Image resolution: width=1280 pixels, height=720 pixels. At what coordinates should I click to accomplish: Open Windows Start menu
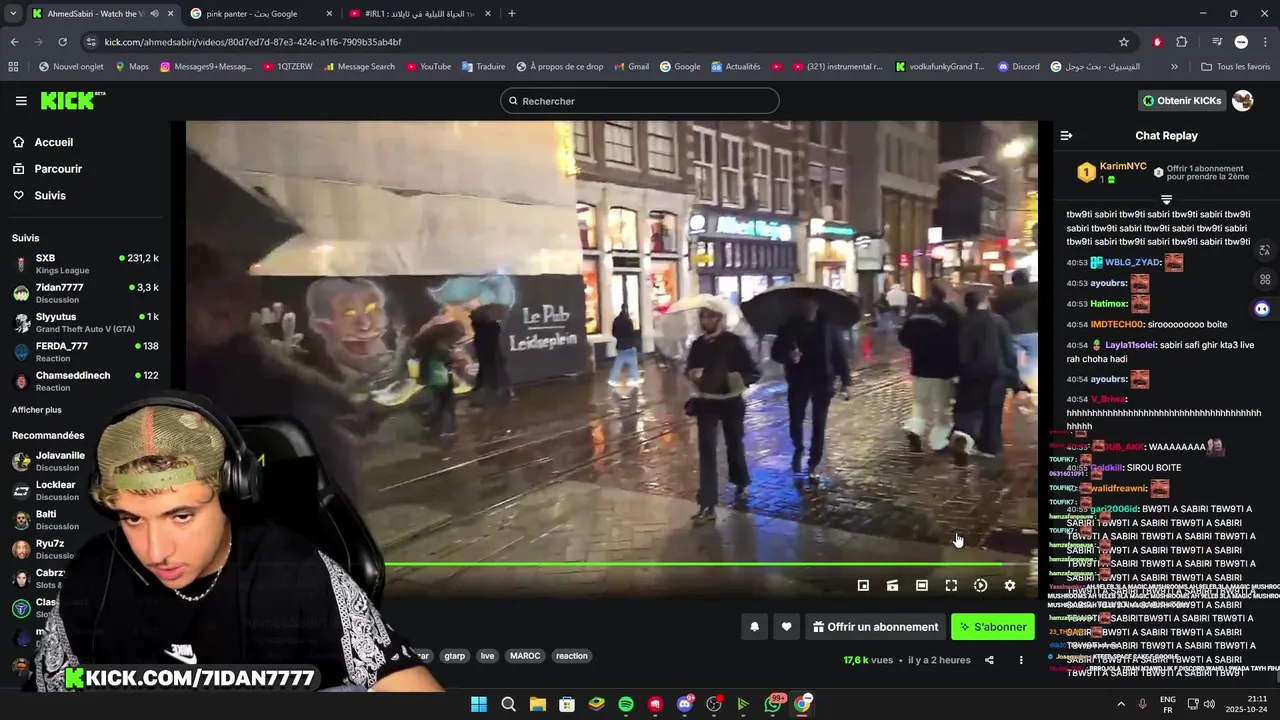point(479,704)
